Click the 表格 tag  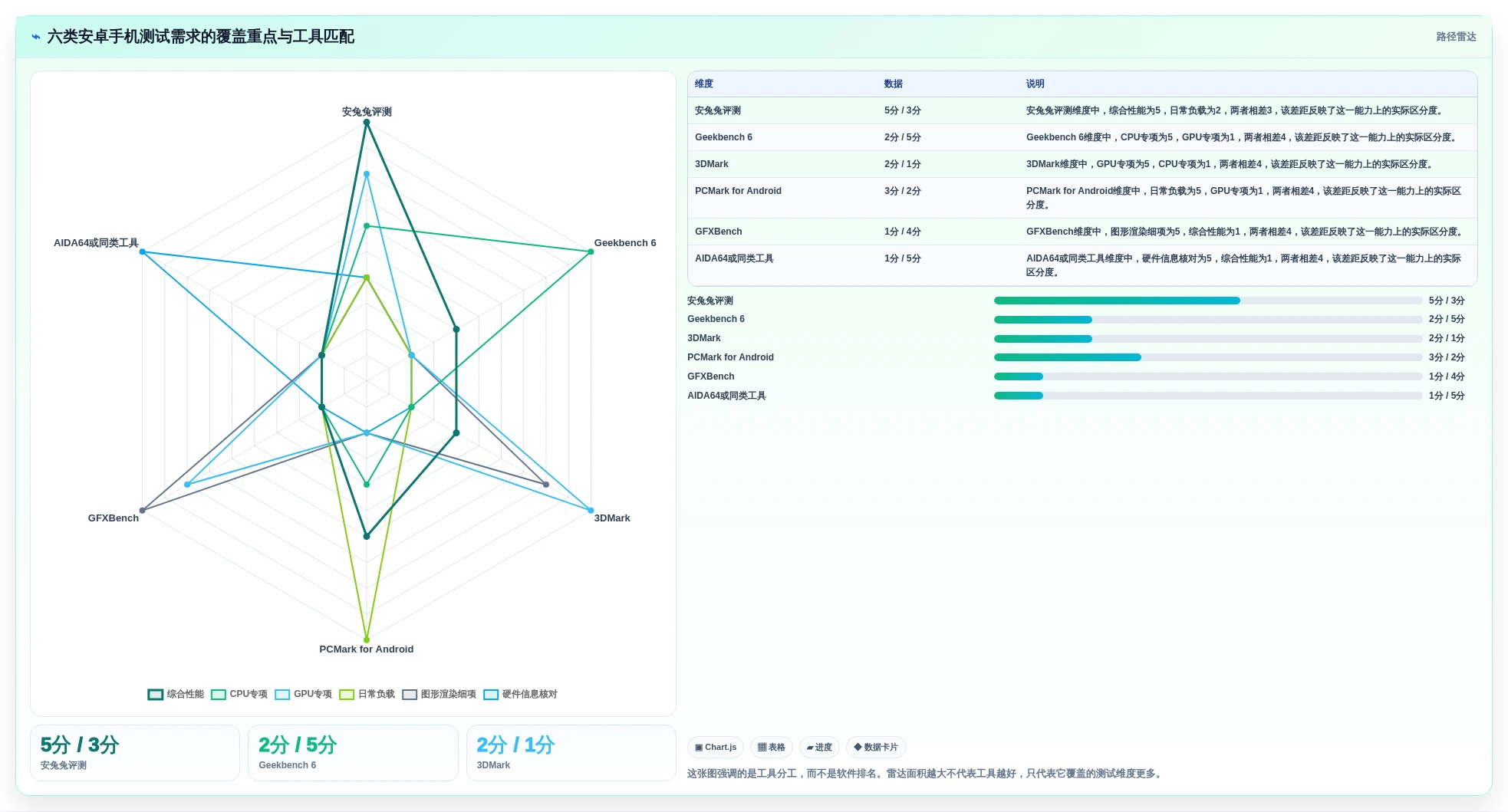[772, 748]
